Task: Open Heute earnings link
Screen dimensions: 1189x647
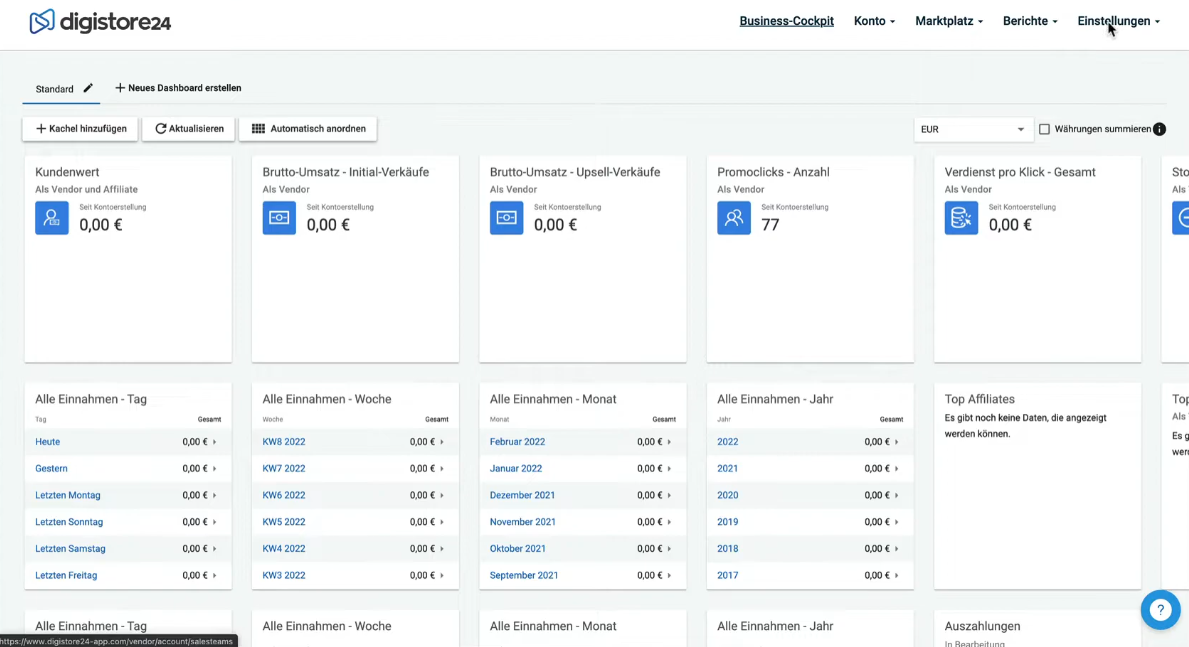Action: [48, 441]
